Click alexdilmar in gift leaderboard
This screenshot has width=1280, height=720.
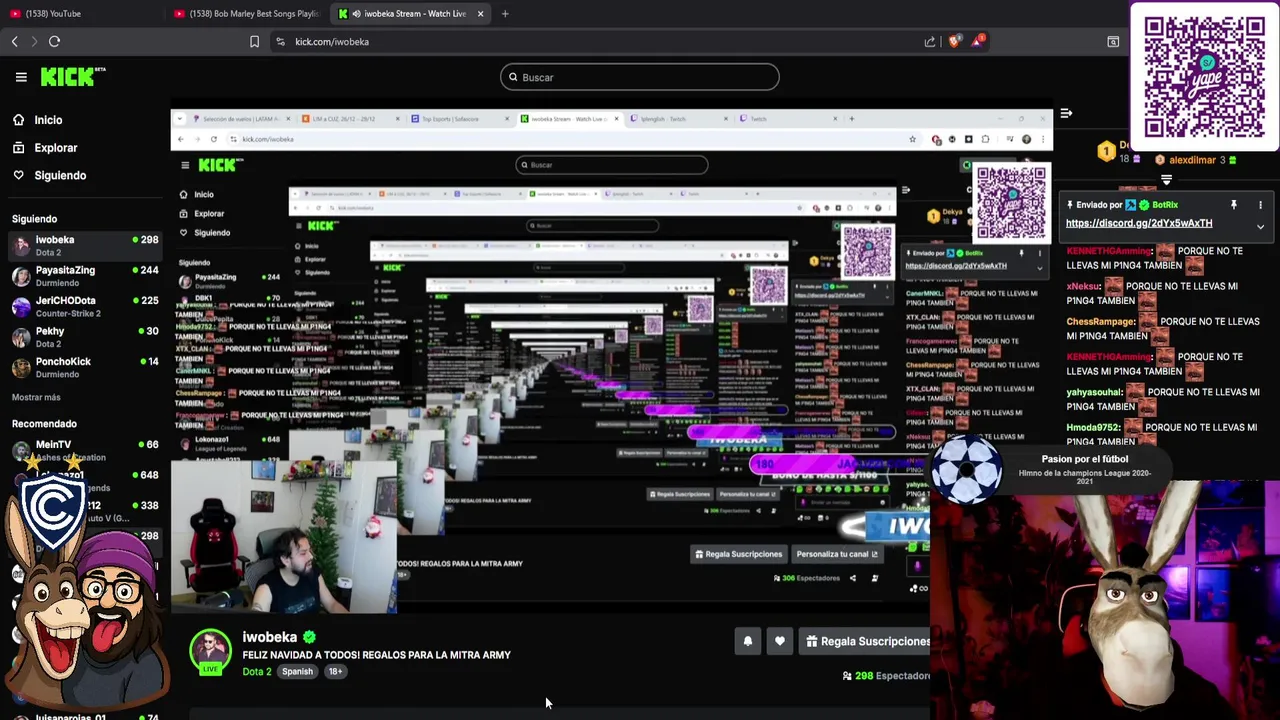(1192, 160)
